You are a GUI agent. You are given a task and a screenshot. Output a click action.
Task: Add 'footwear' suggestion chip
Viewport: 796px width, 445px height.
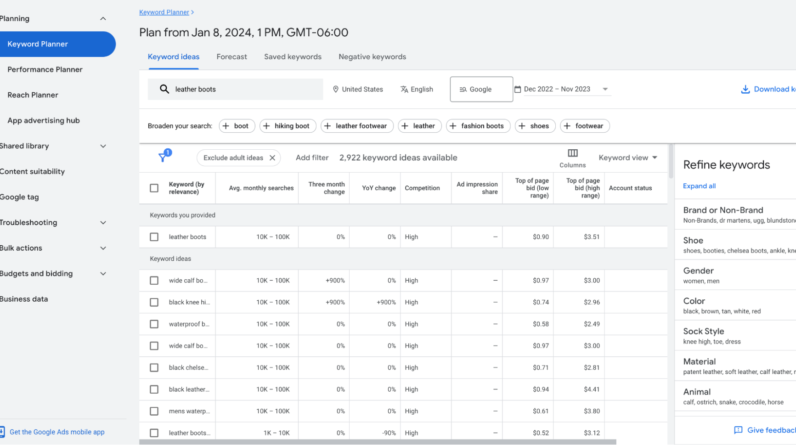(x=585, y=126)
